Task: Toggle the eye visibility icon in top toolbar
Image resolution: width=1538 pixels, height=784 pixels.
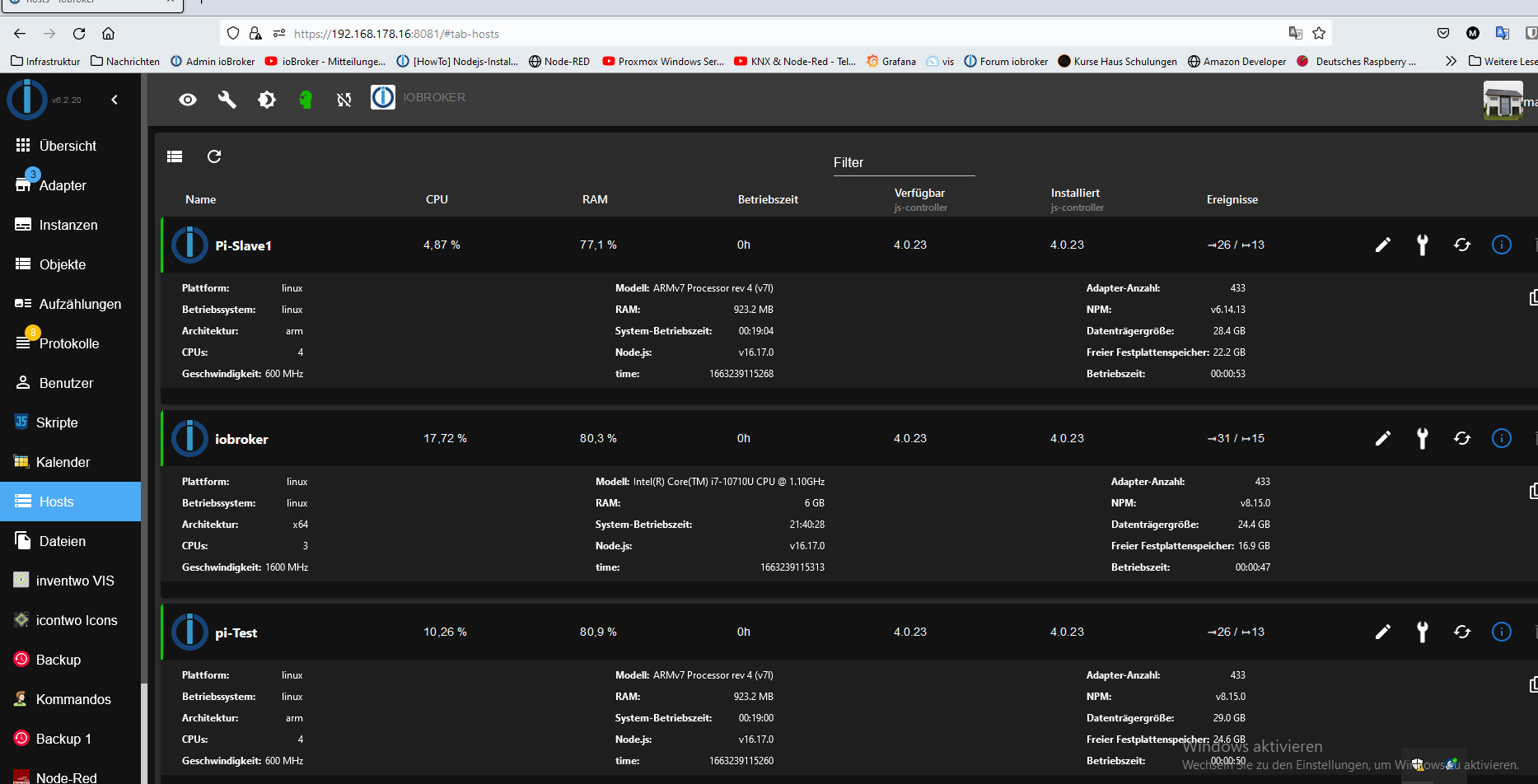Action: [x=188, y=100]
